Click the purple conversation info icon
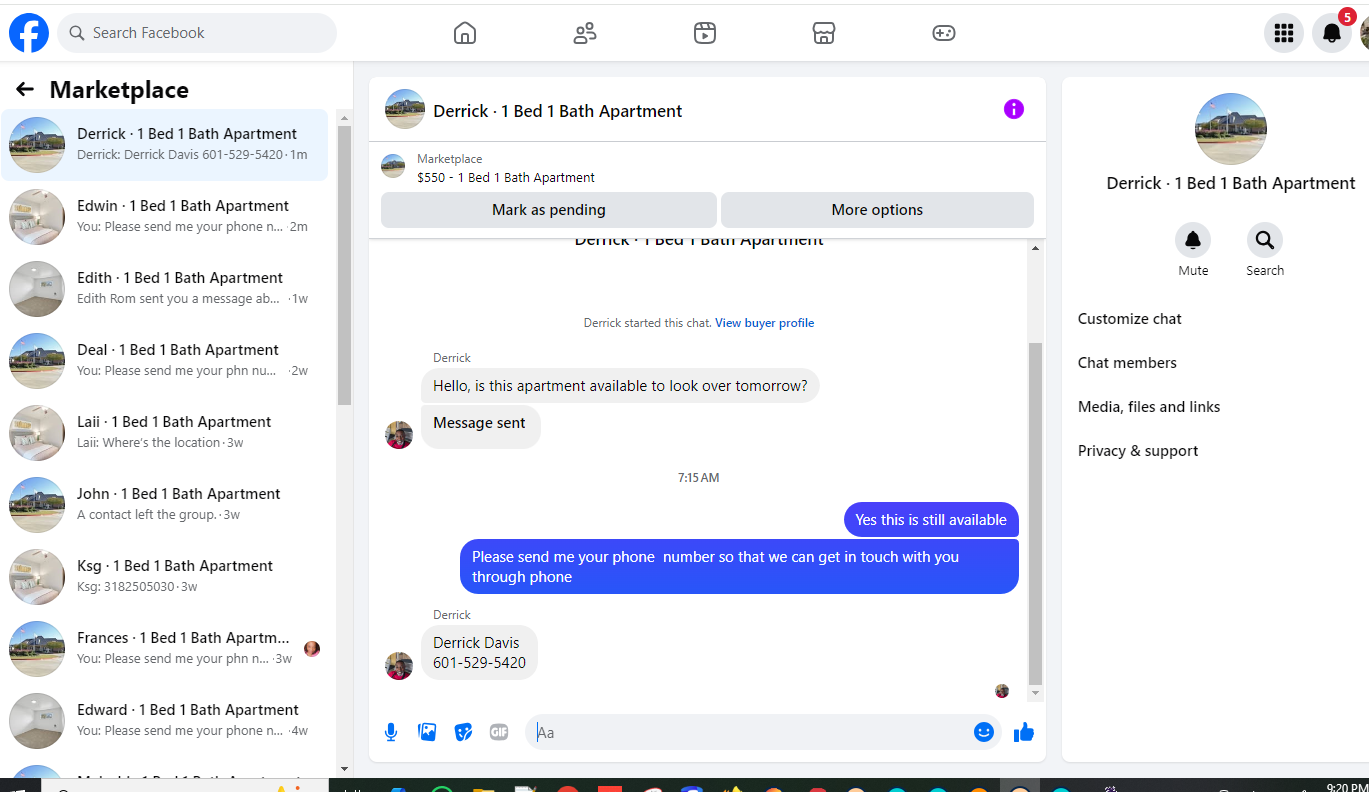Image resolution: width=1369 pixels, height=792 pixels. [x=1014, y=109]
